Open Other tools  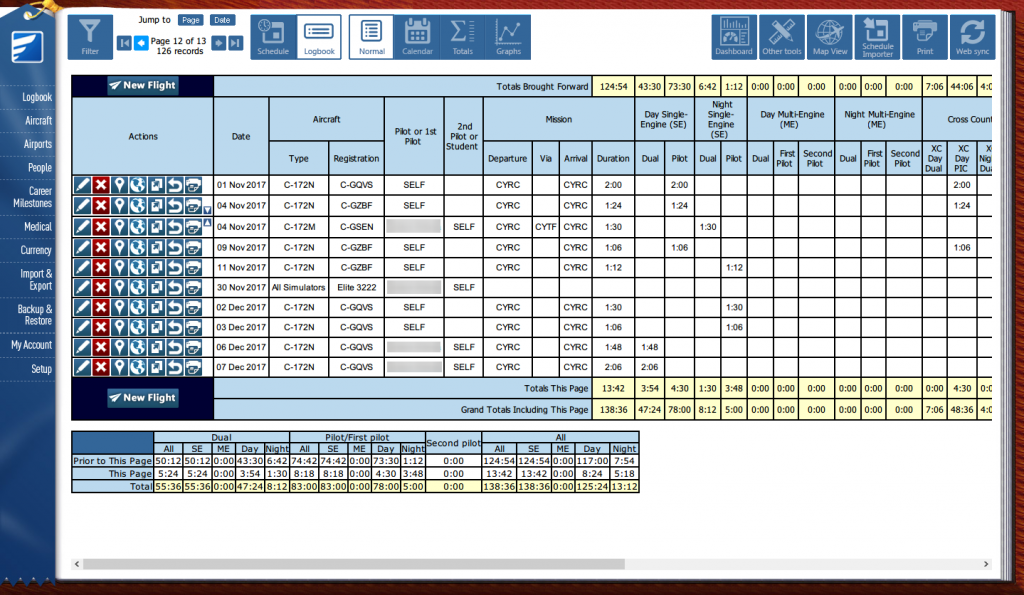782,37
